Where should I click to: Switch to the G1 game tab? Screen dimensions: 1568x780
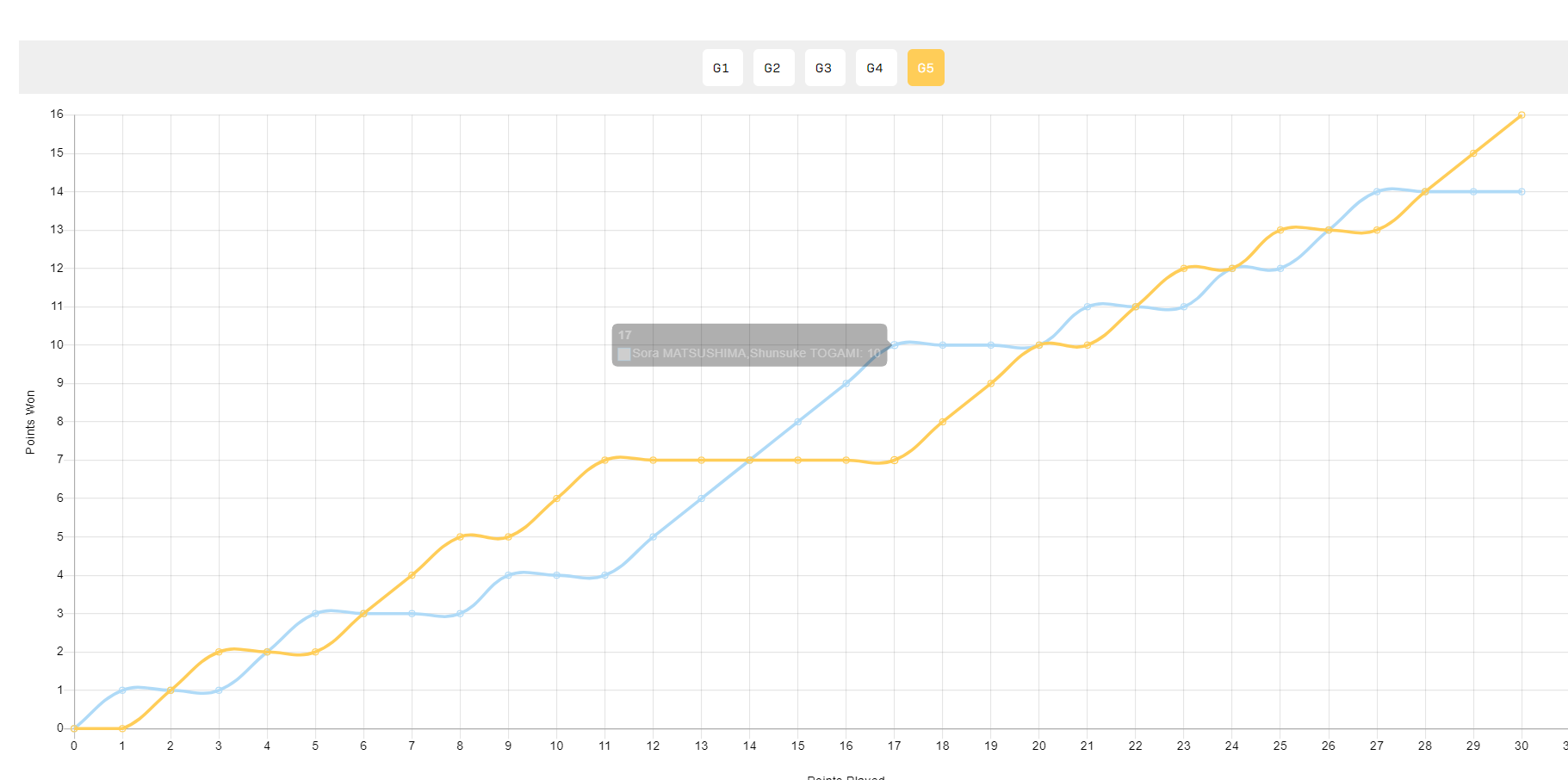click(x=722, y=68)
